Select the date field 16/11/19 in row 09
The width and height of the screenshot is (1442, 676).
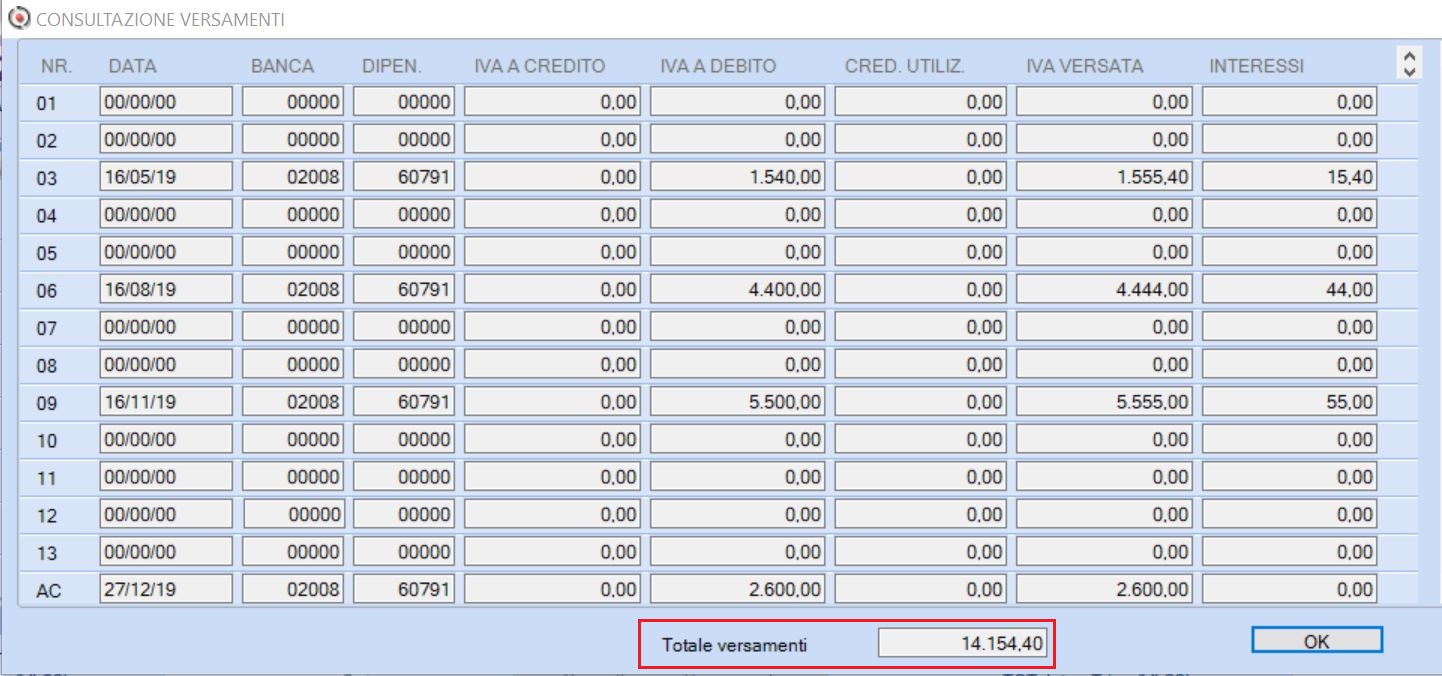(x=166, y=402)
